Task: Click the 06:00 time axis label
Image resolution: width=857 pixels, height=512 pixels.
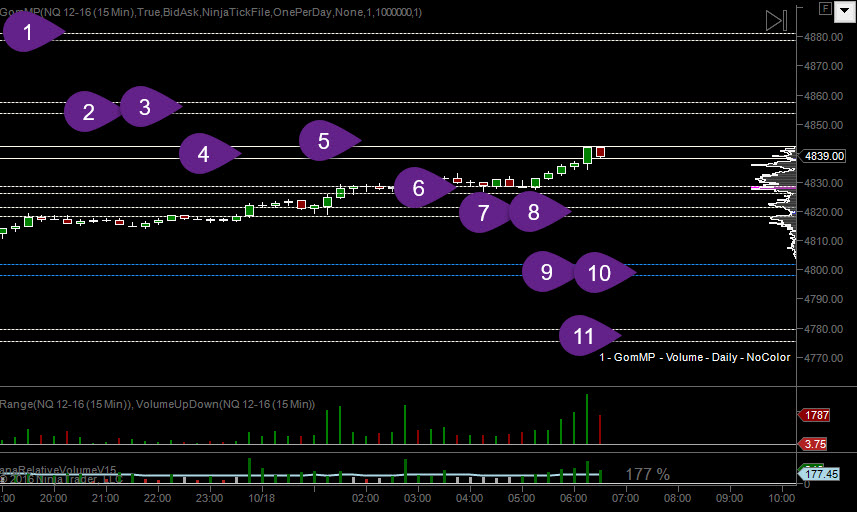Action: [x=573, y=498]
